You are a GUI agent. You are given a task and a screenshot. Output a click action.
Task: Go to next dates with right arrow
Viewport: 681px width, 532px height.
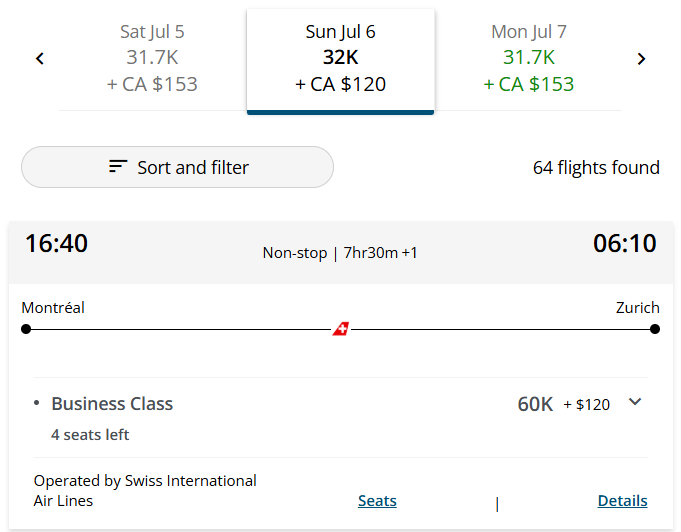[x=641, y=59]
